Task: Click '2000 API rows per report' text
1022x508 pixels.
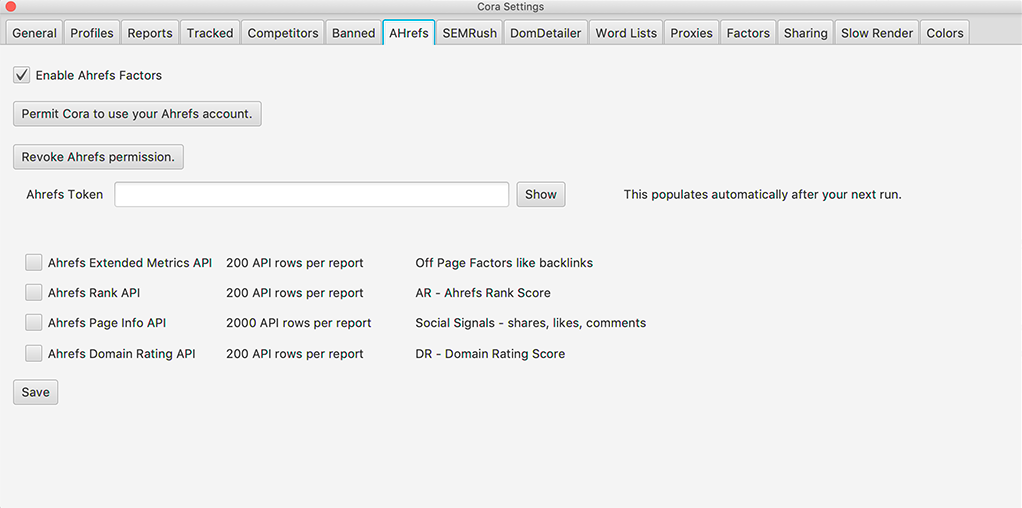Action: [x=299, y=323]
